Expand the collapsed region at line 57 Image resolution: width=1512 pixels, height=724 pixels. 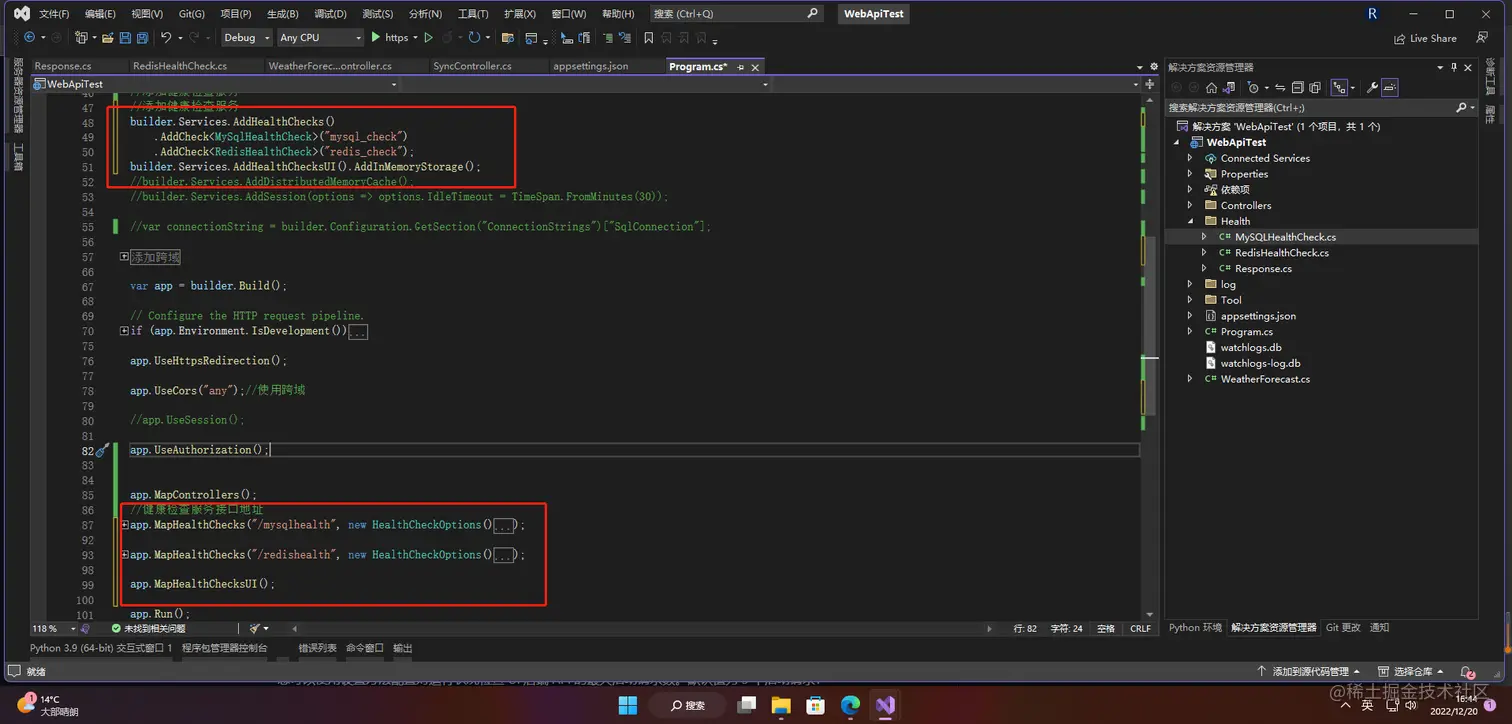pos(124,257)
